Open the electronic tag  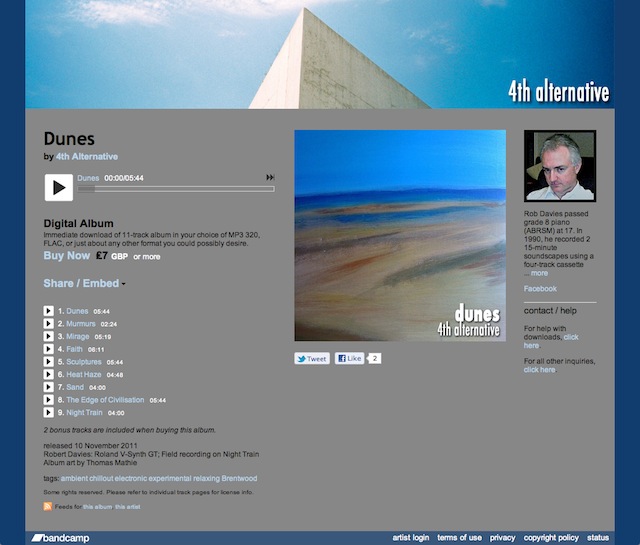[131, 478]
